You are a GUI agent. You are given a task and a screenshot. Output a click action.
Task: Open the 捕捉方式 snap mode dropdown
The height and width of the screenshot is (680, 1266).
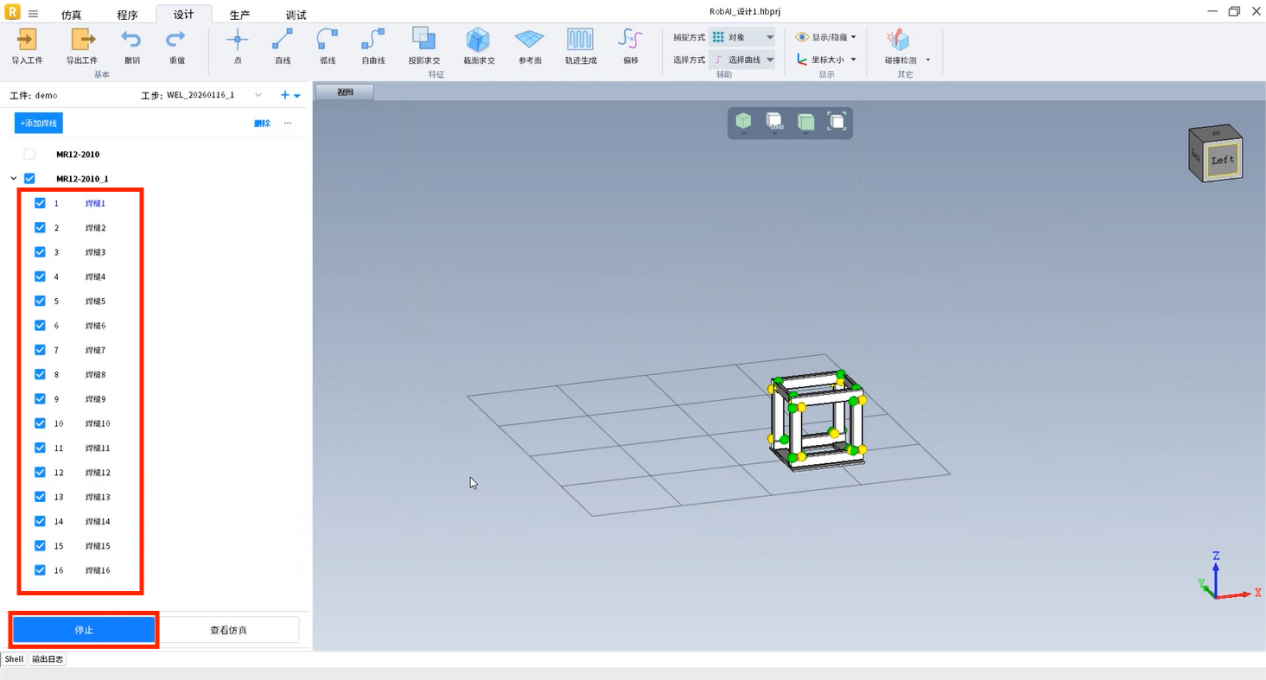tap(743, 37)
